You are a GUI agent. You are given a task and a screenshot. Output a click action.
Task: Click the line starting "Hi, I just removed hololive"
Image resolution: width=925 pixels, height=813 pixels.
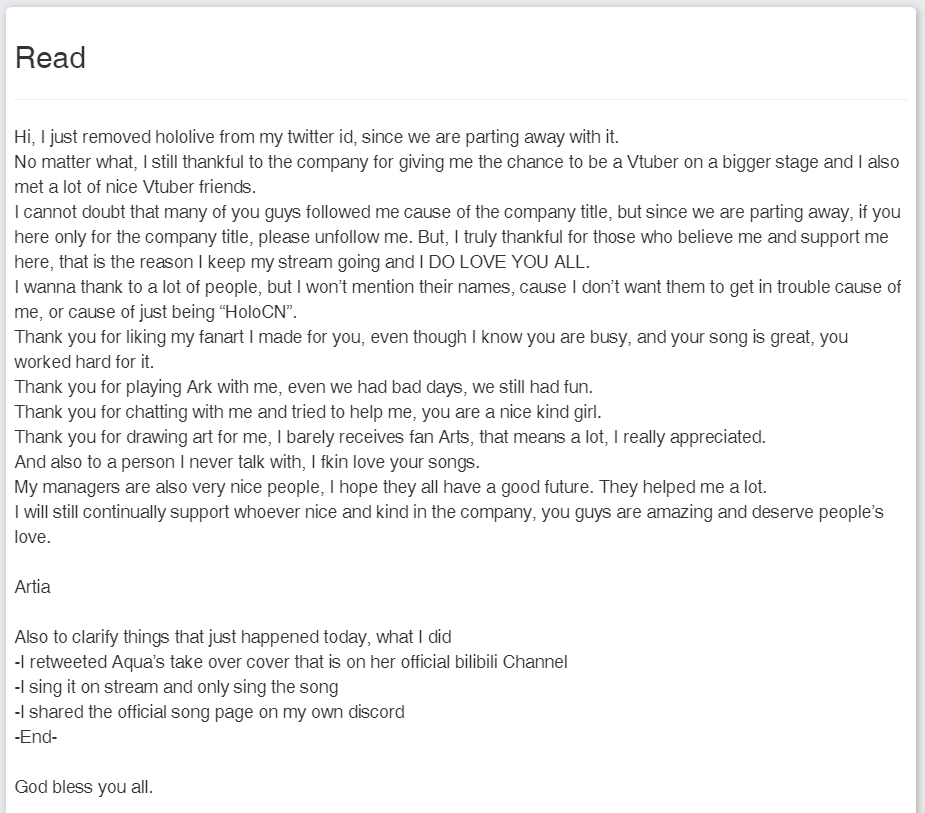pyautogui.click(x=317, y=137)
